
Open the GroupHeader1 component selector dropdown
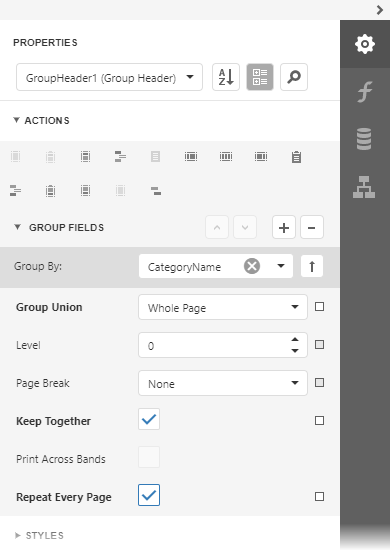coord(109,77)
